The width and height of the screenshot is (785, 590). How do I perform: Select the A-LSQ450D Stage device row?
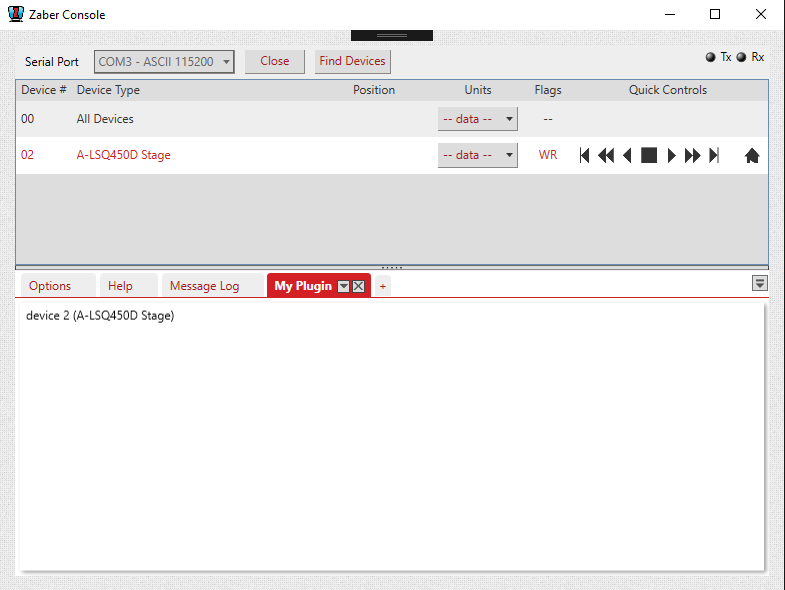click(392, 155)
